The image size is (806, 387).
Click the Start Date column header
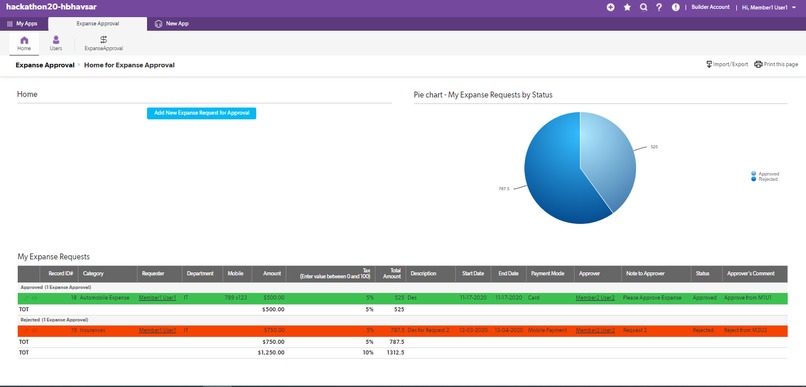click(473, 274)
